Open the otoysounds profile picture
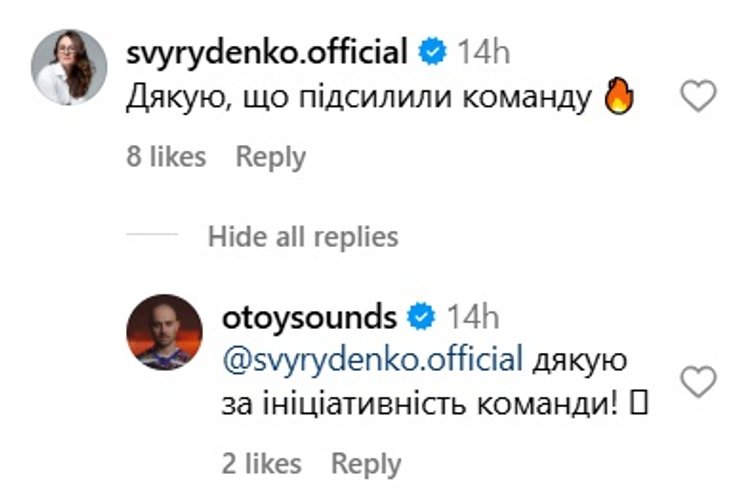The height and width of the screenshot is (498, 740). click(x=164, y=332)
